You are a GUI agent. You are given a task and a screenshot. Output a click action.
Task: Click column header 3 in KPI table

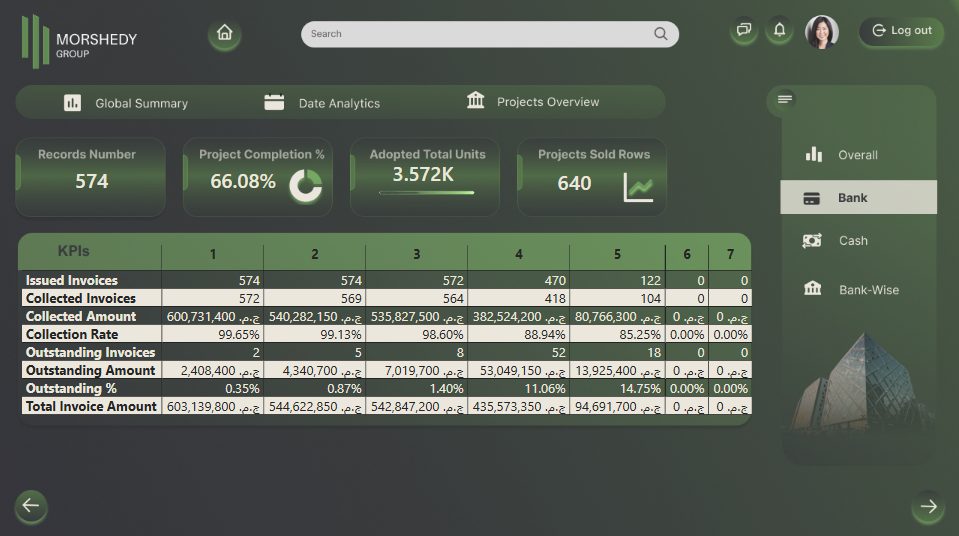417,254
